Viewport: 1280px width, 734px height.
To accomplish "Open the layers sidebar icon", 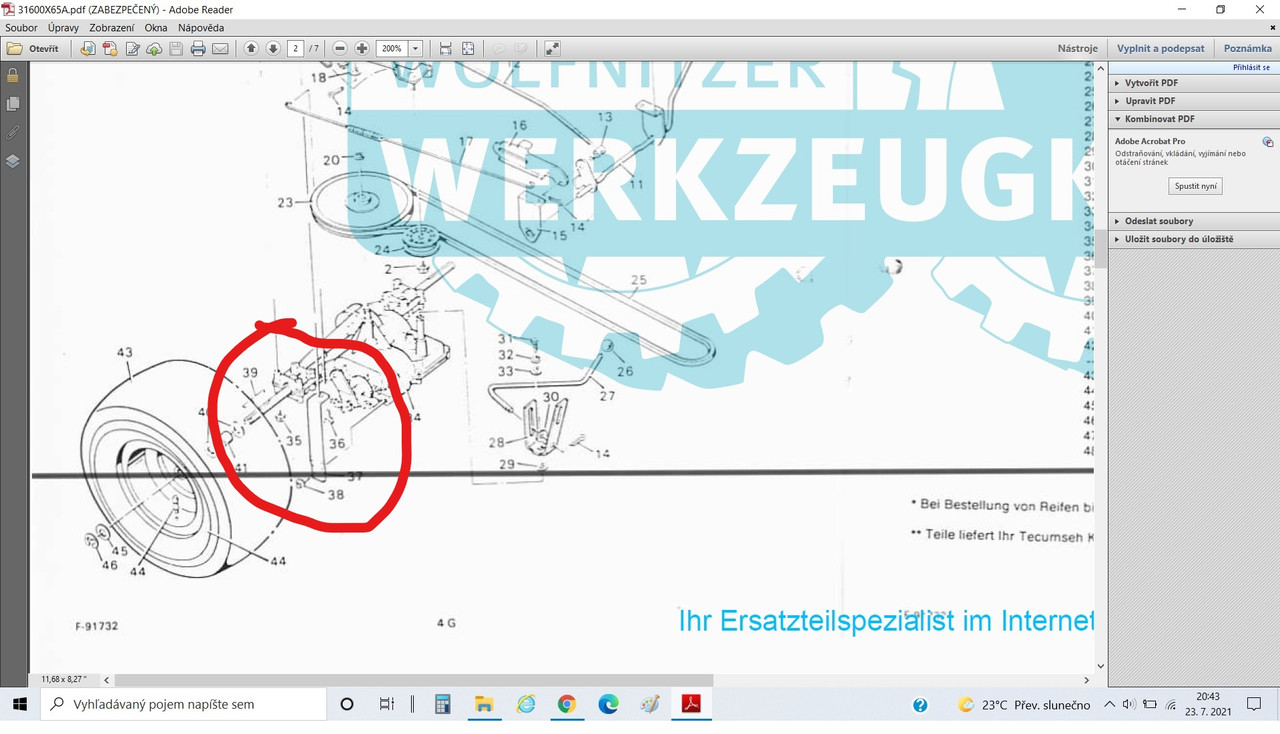I will pyautogui.click(x=13, y=161).
